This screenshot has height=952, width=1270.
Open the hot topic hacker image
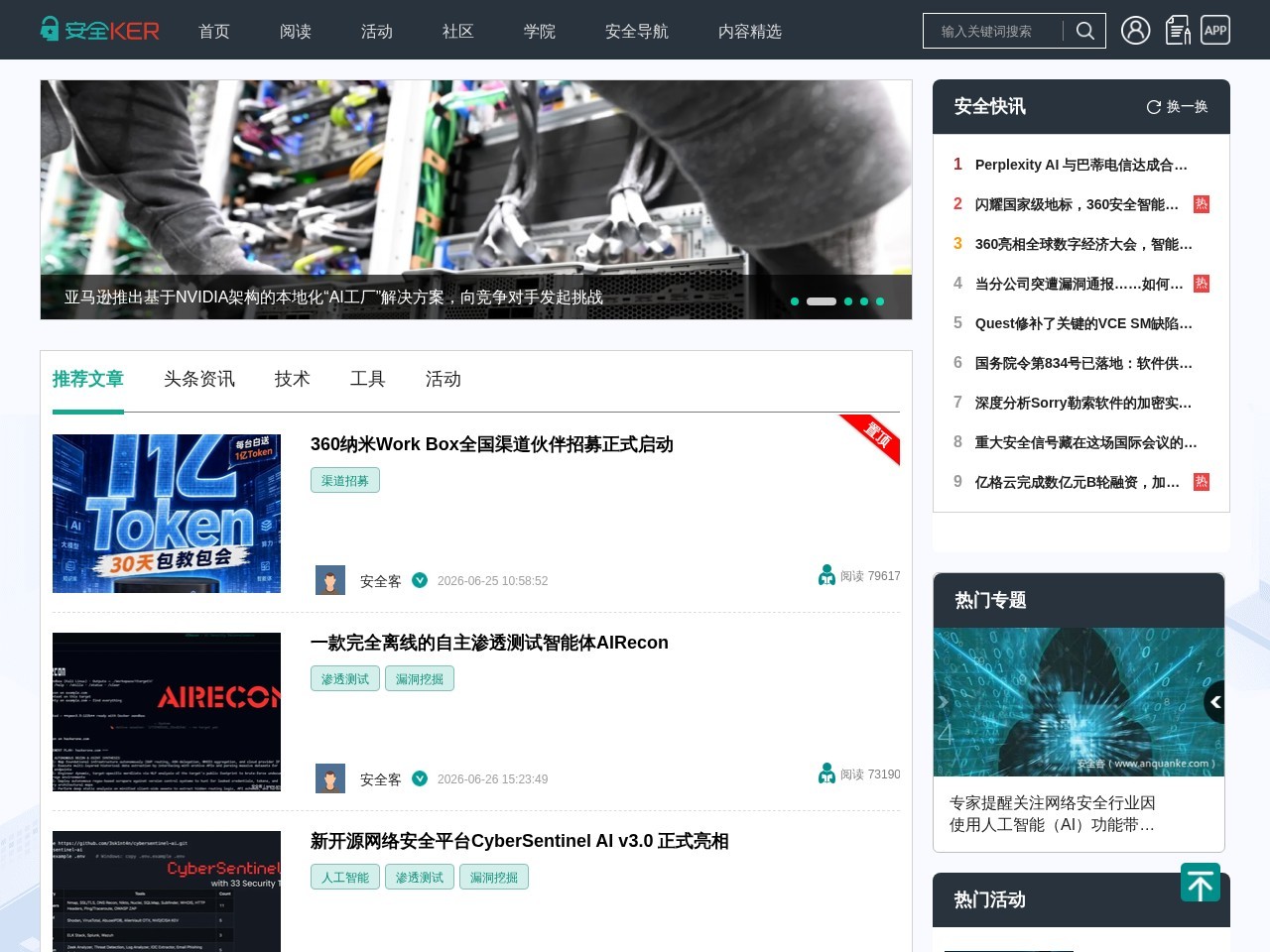coord(1079,701)
